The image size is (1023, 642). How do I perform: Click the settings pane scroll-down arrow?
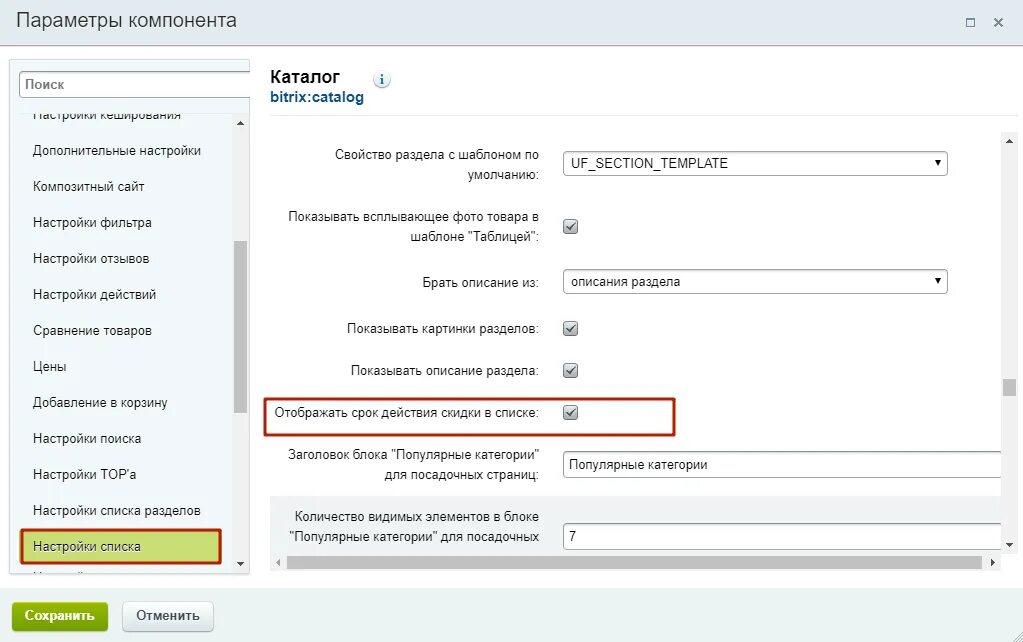(1009, 545)
